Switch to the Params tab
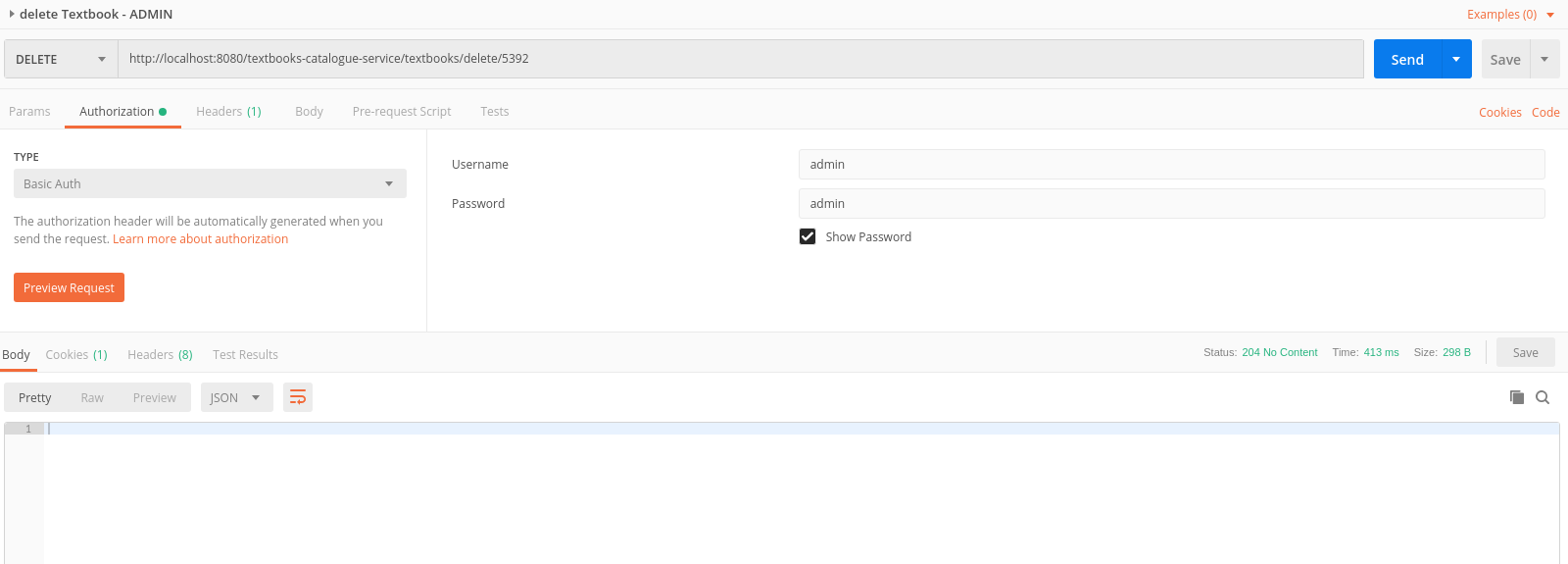Viewport: 1568px width, 564px height. pyautogui.click(x=29, y=112)
